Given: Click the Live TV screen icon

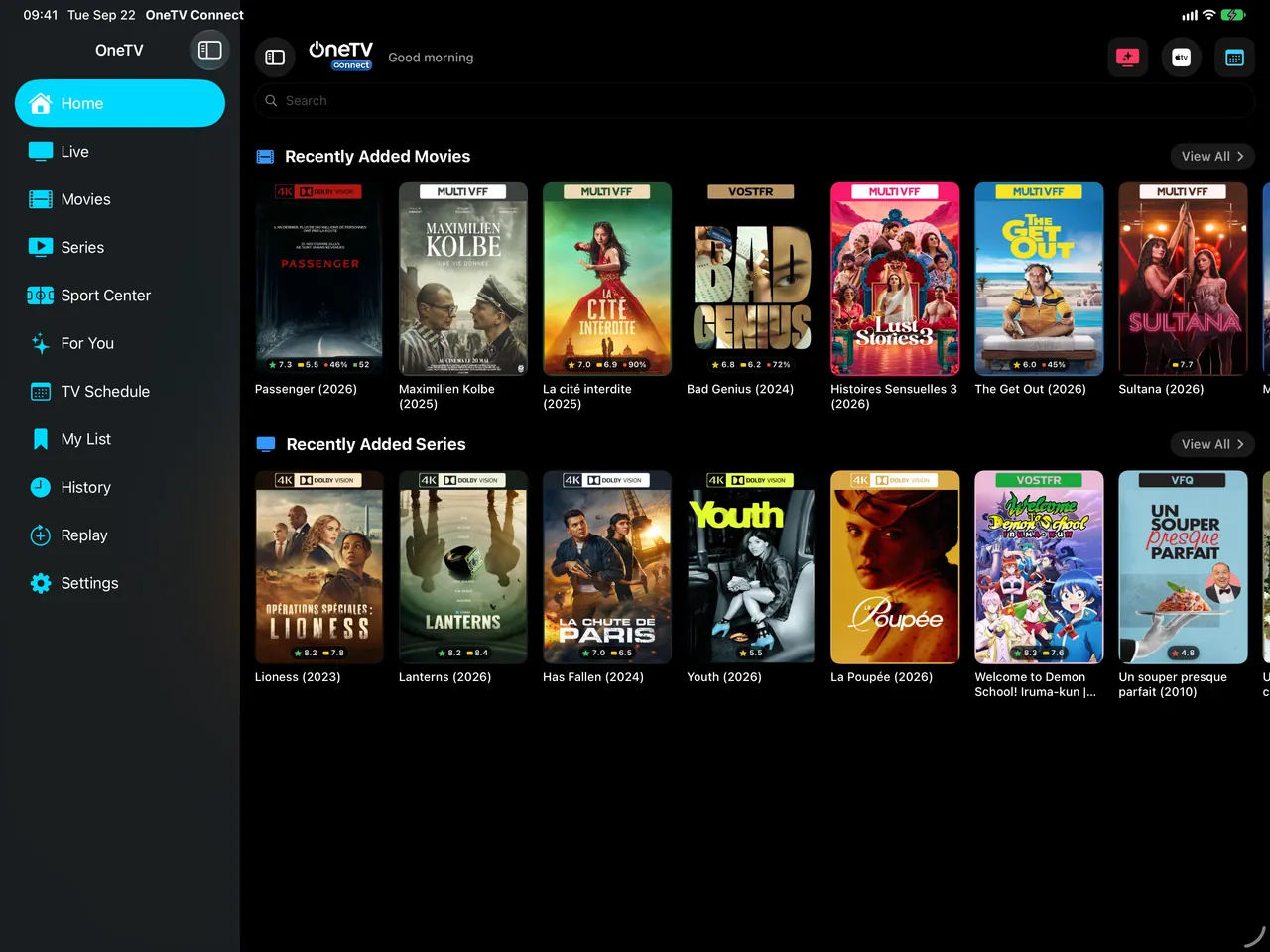Looking at the screenshot, I should pyautogui.click(x=41, y=151).
